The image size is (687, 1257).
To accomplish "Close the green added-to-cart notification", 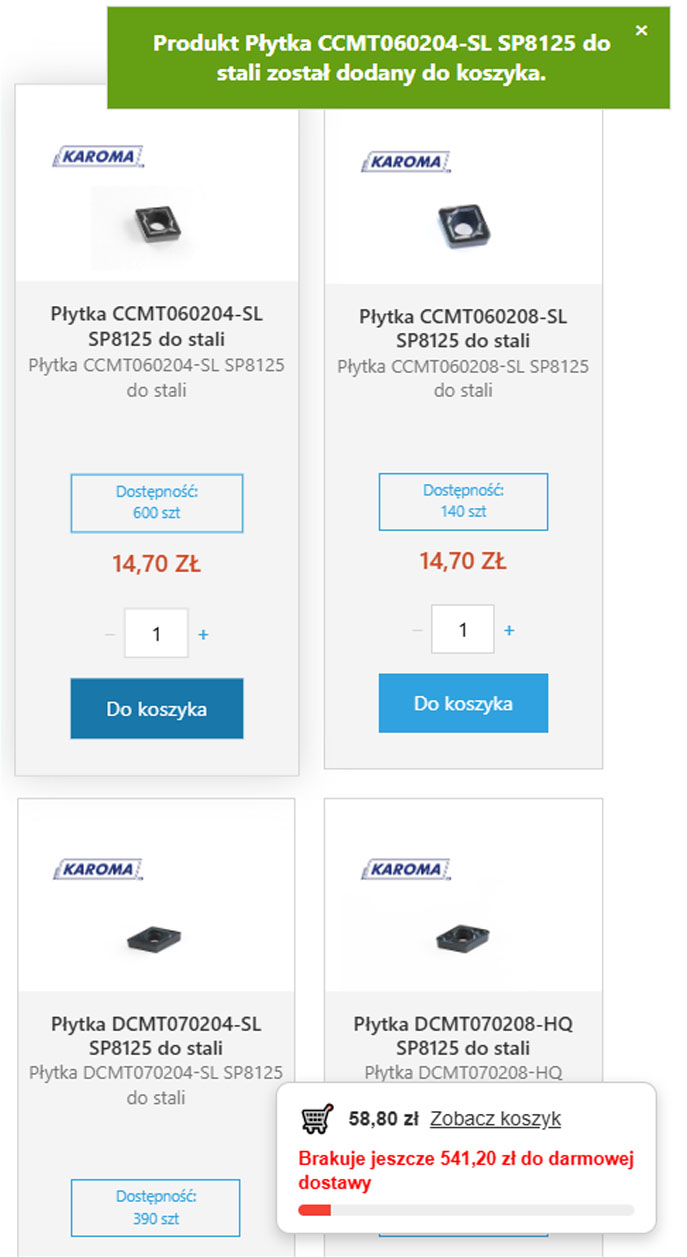I will [x=642, y=31].
